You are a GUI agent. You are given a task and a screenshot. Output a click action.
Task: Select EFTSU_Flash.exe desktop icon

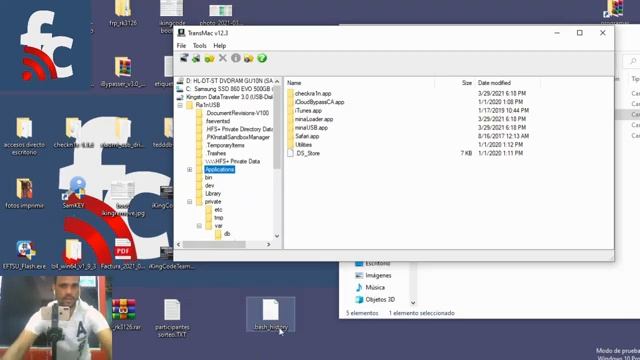pos(24,254)
